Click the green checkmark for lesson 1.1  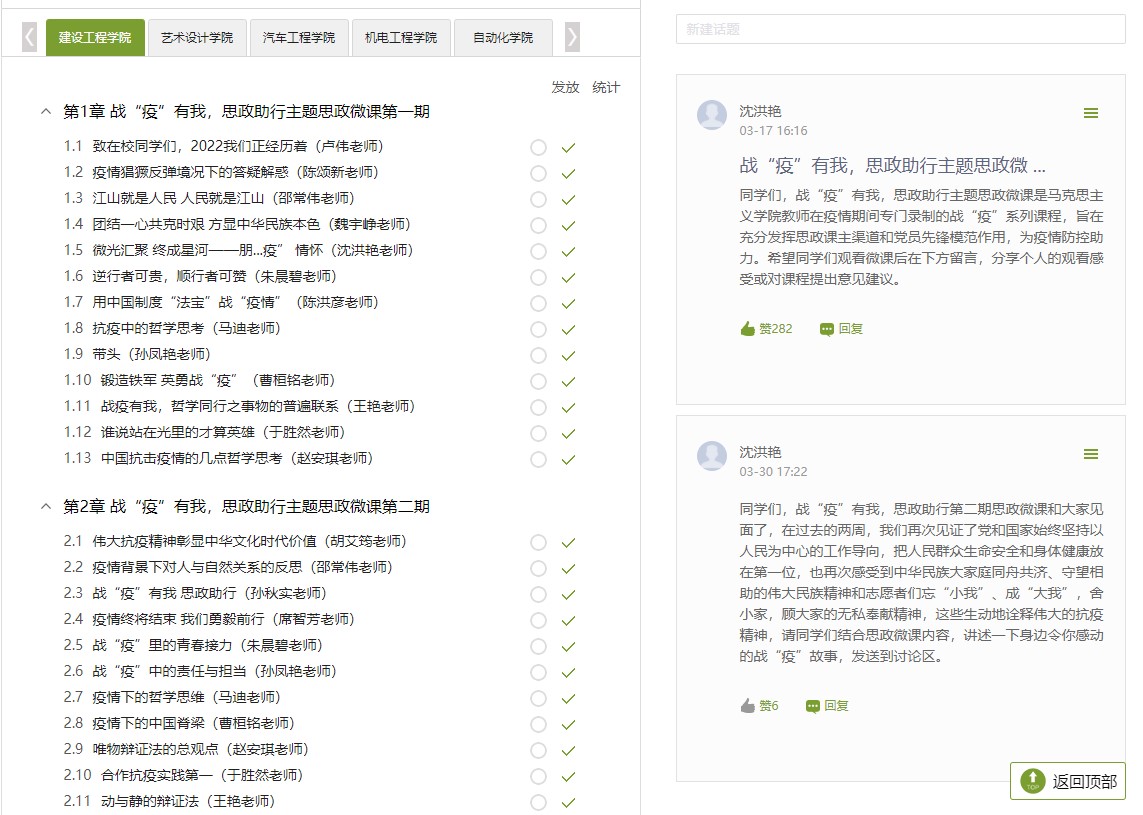point(568,148)
